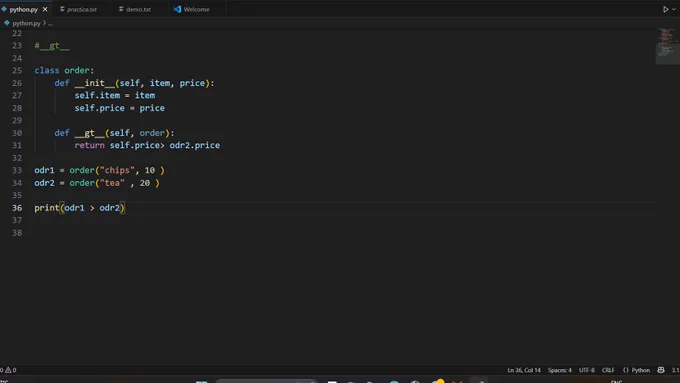Select the UTF-8 encoding indicator

click(x=587, y=370)
